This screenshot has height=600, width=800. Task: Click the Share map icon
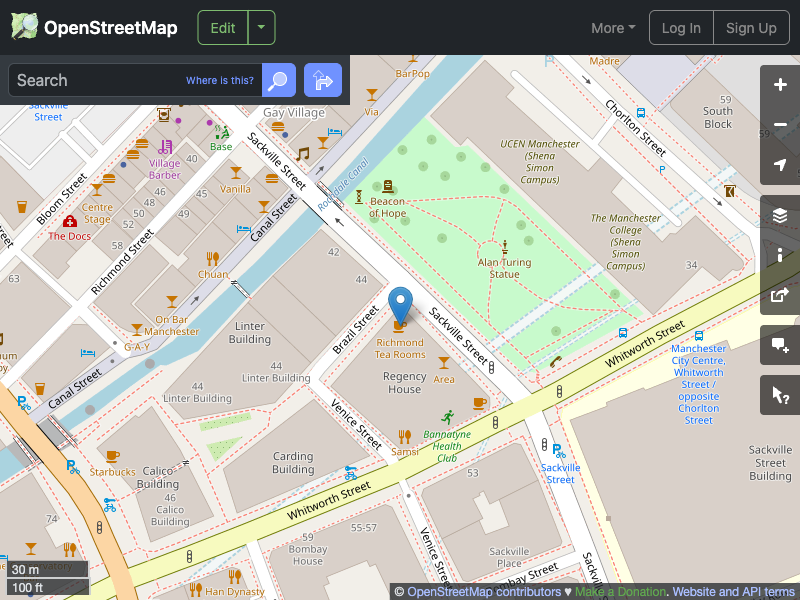click(x=780, y=295)
